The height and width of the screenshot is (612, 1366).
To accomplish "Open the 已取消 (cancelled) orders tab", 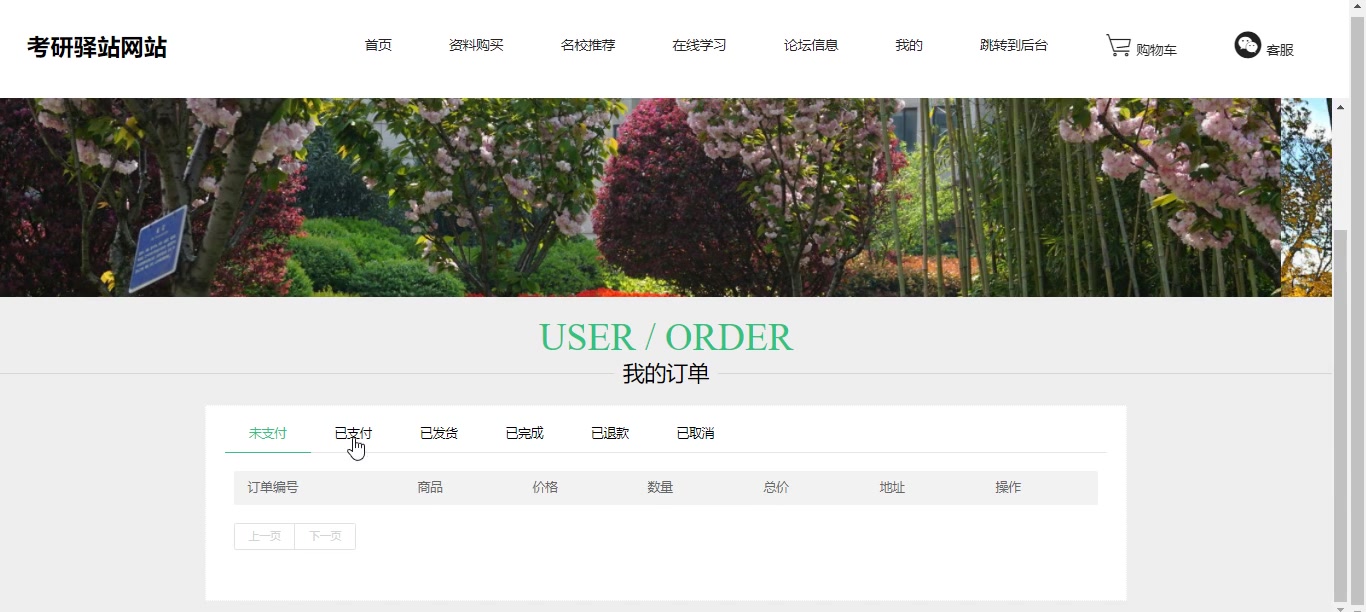I will point(694,433).
